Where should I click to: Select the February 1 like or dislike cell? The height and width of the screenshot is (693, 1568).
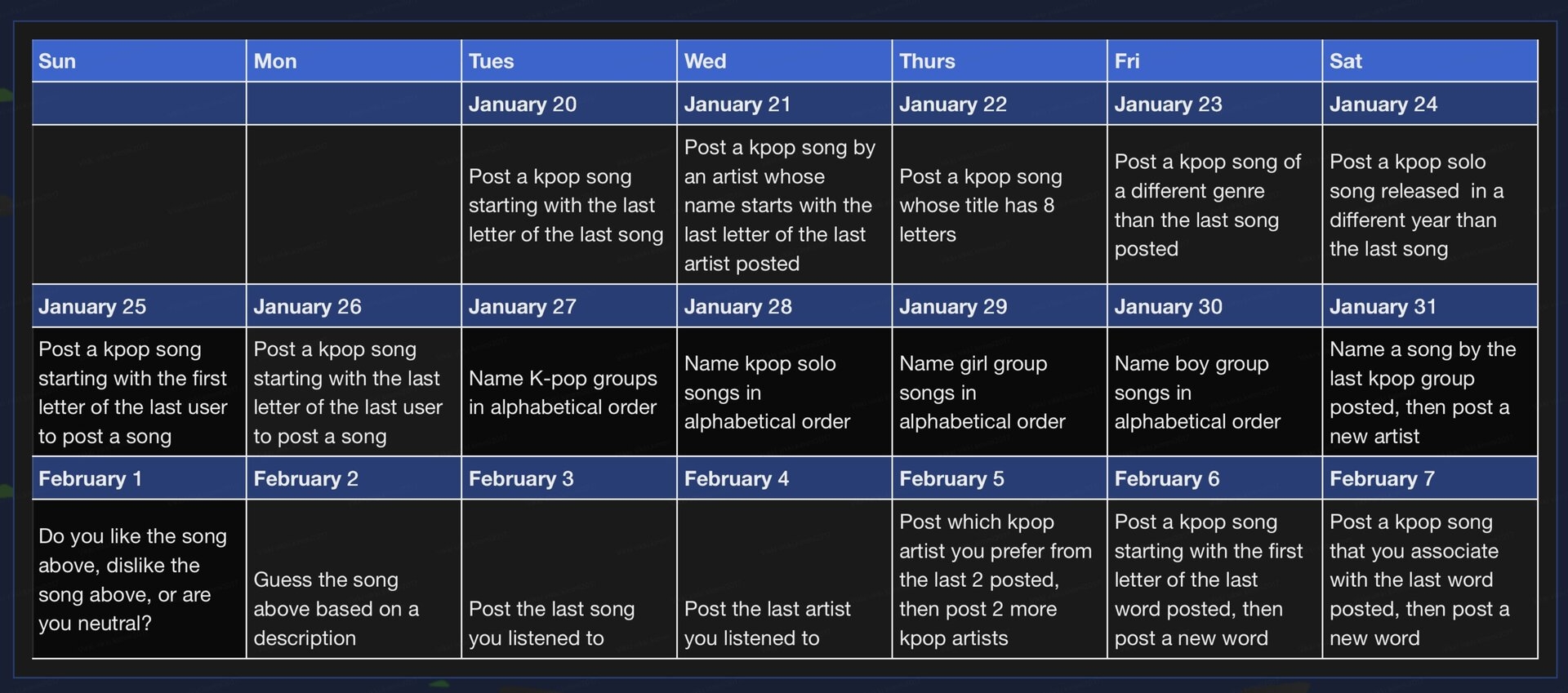(139, 579)
